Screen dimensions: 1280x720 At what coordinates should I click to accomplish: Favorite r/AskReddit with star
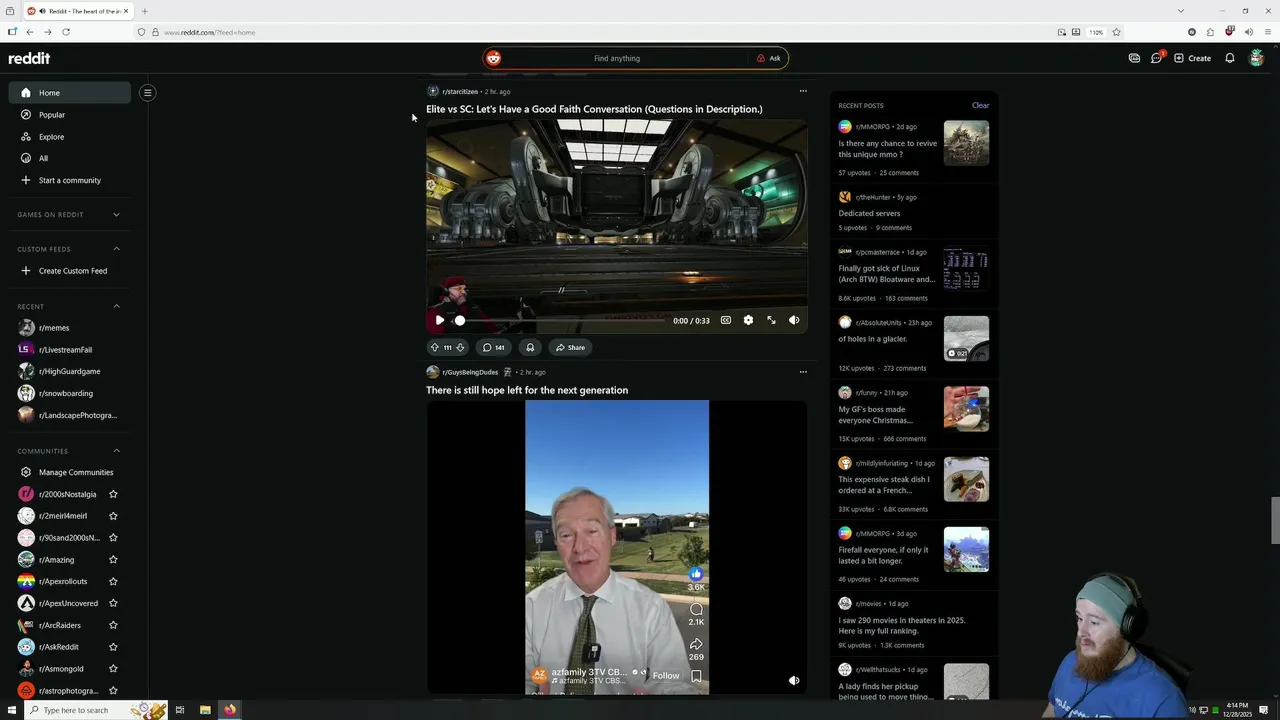coord(113,647)
